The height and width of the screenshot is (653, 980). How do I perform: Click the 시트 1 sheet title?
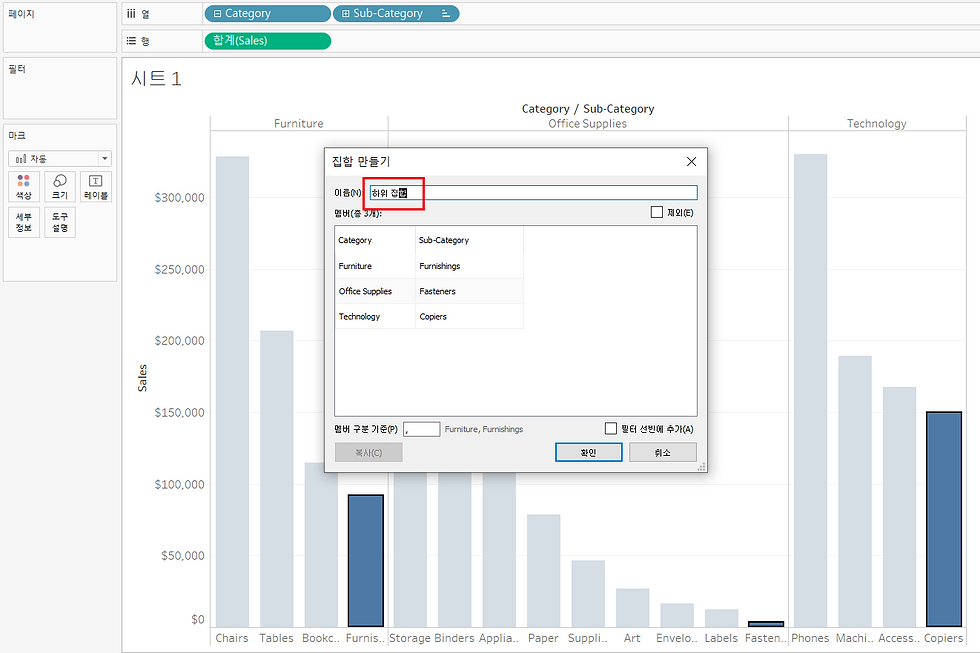[156, 79]
